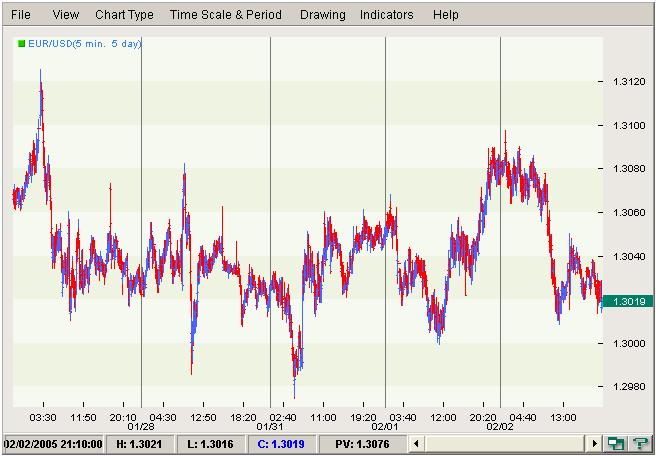
Task: Click the 12:00 time axis label
Action: (443, 418)
